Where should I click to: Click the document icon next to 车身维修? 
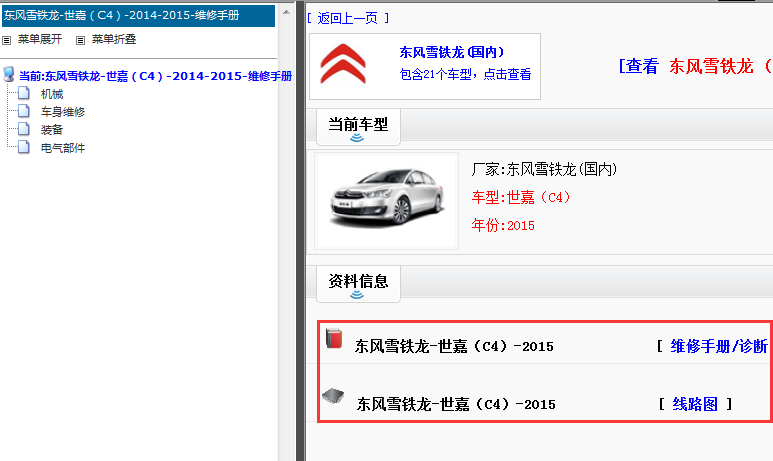click(x=24, y=111)
